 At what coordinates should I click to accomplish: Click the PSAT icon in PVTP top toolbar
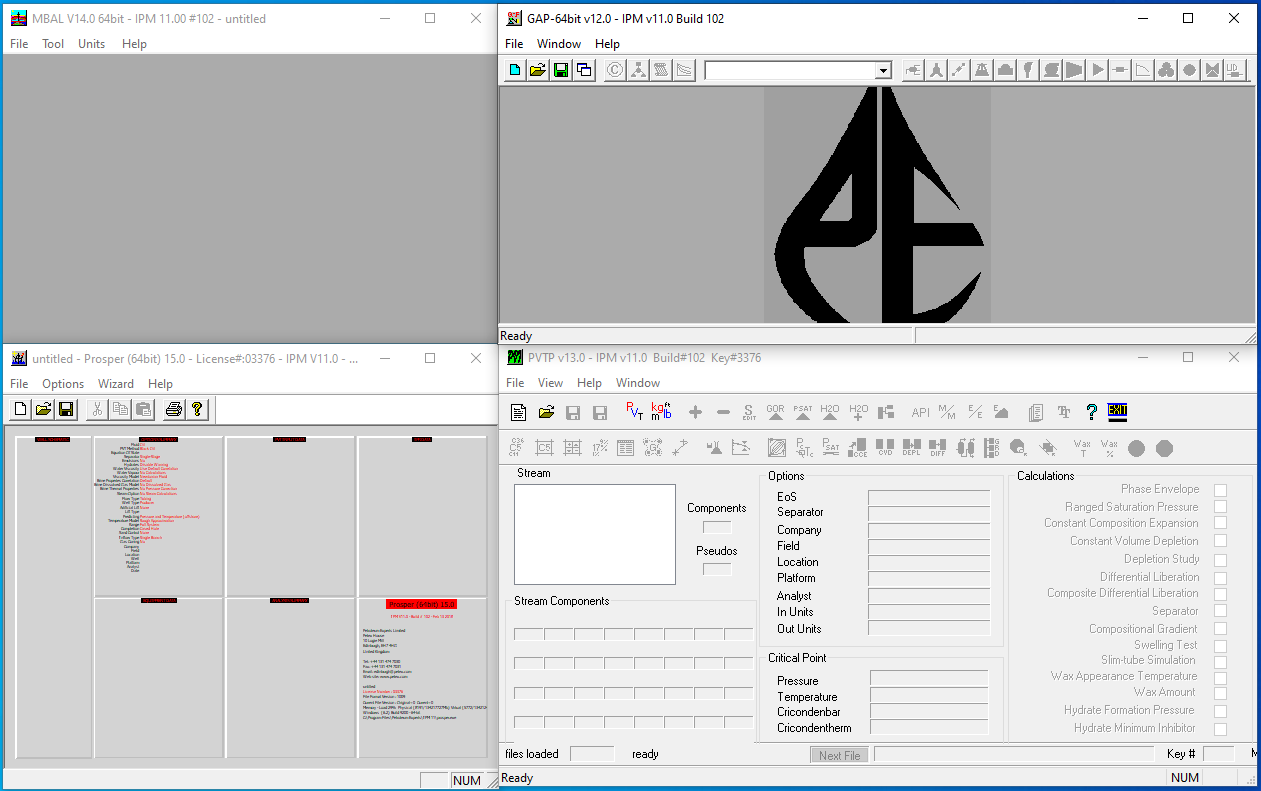803,412
